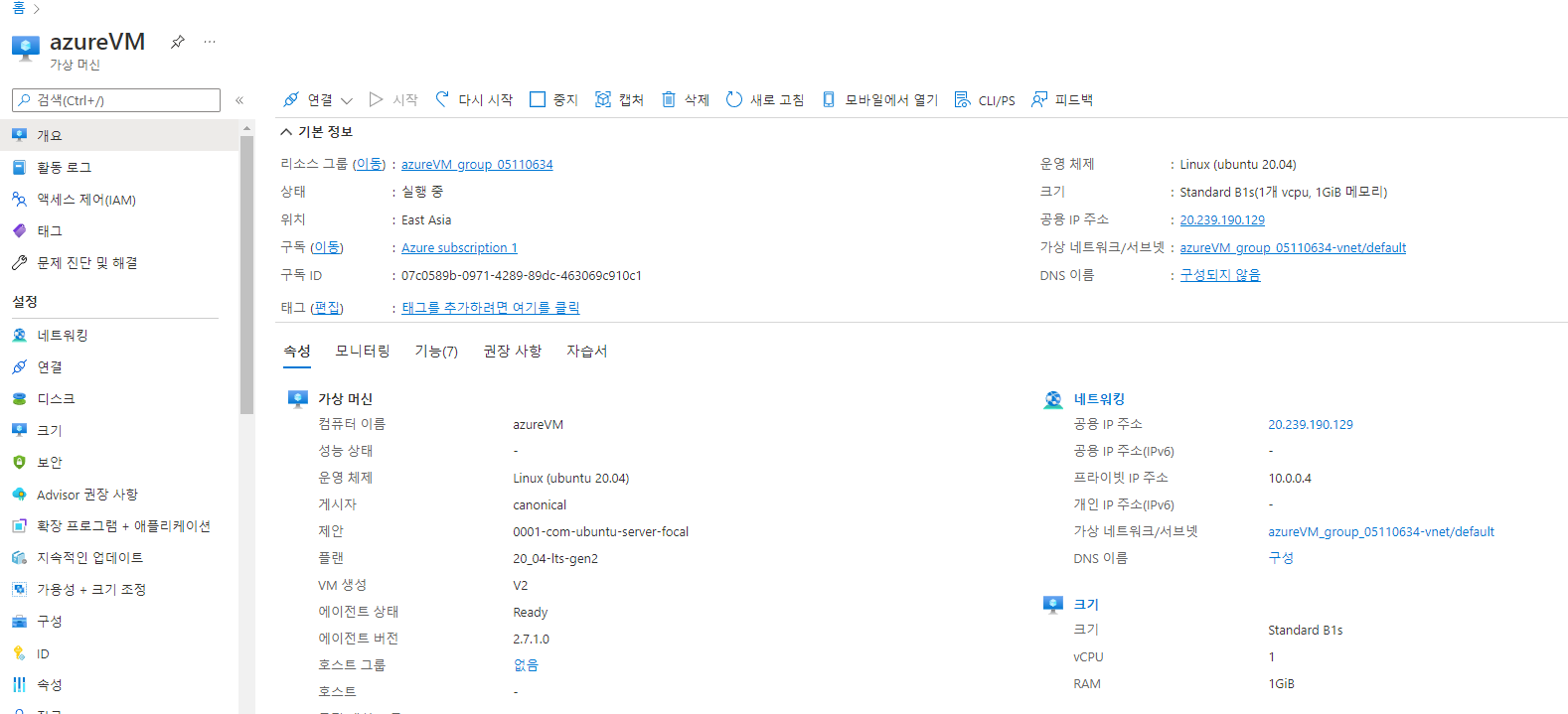
Task: Open 지속적인 업데이트 icon
Action: coord(19,557)
